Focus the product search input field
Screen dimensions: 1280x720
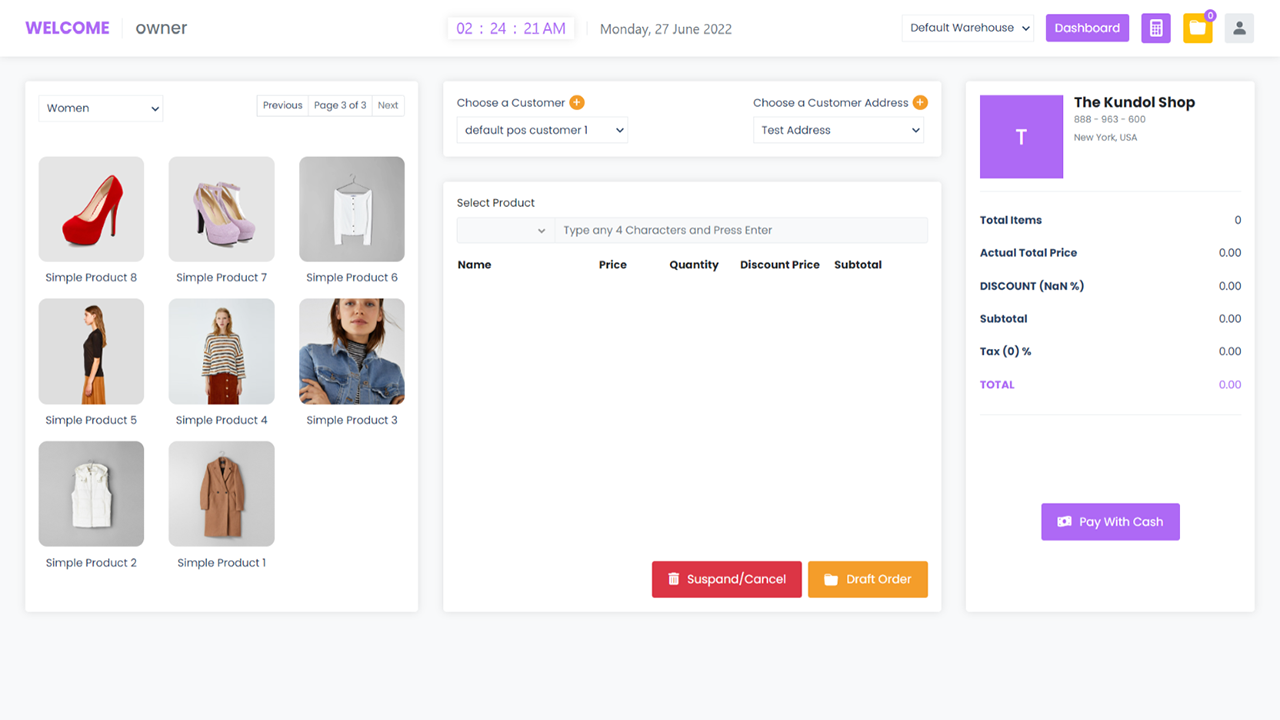click(741, 230)
